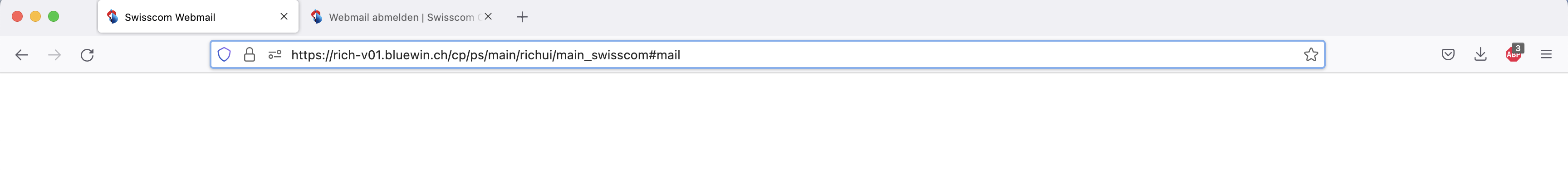Screen dimensions: 1568x192
Task: Maximize the window using green button
Action: [54, 16]
